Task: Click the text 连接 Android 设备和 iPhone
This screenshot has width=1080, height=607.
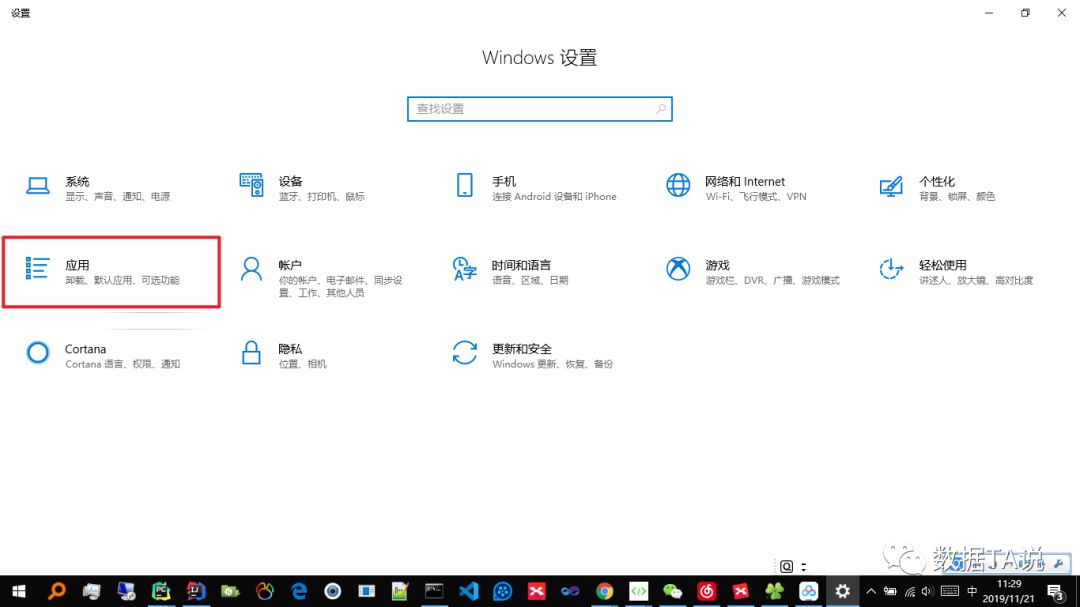Action: [554, 196]
